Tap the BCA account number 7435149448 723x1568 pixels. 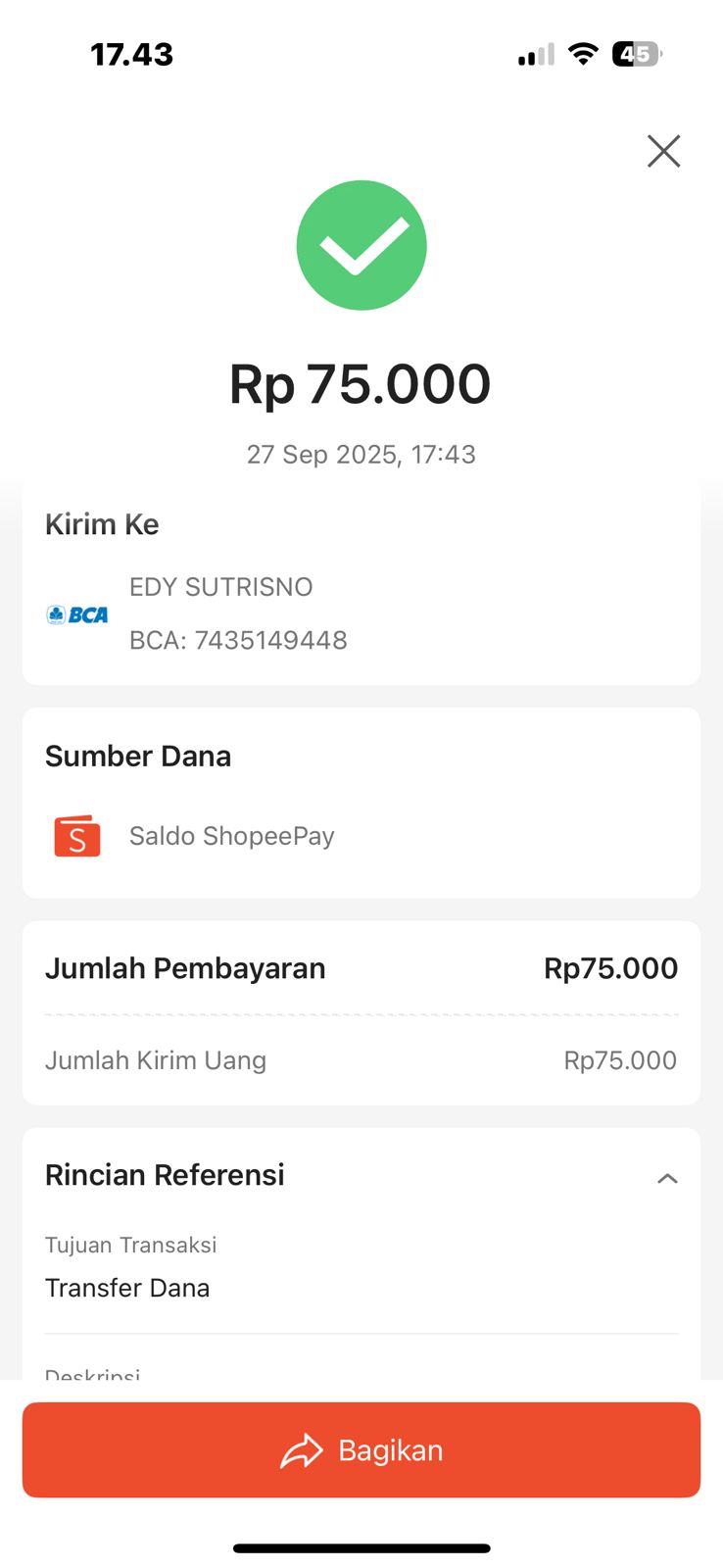coord(238,640)
